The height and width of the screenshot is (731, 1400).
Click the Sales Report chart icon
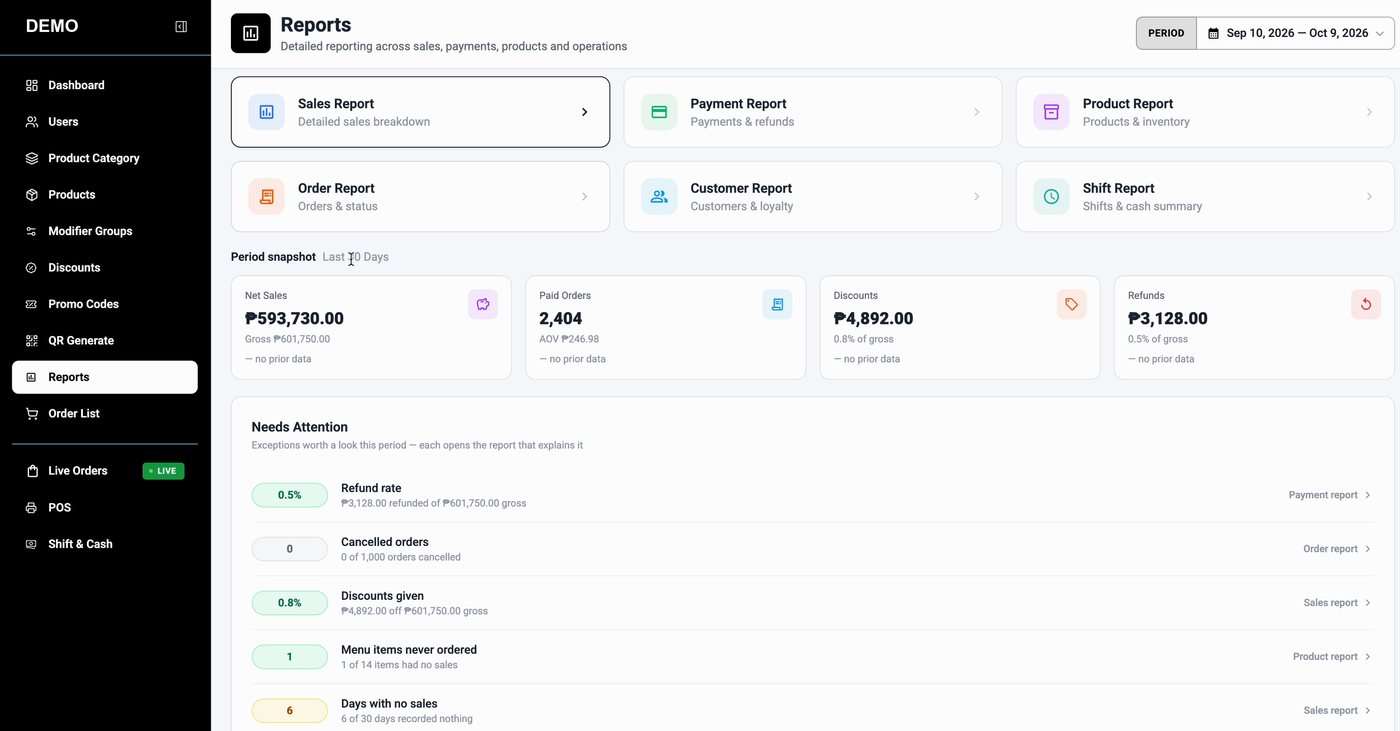267,112
